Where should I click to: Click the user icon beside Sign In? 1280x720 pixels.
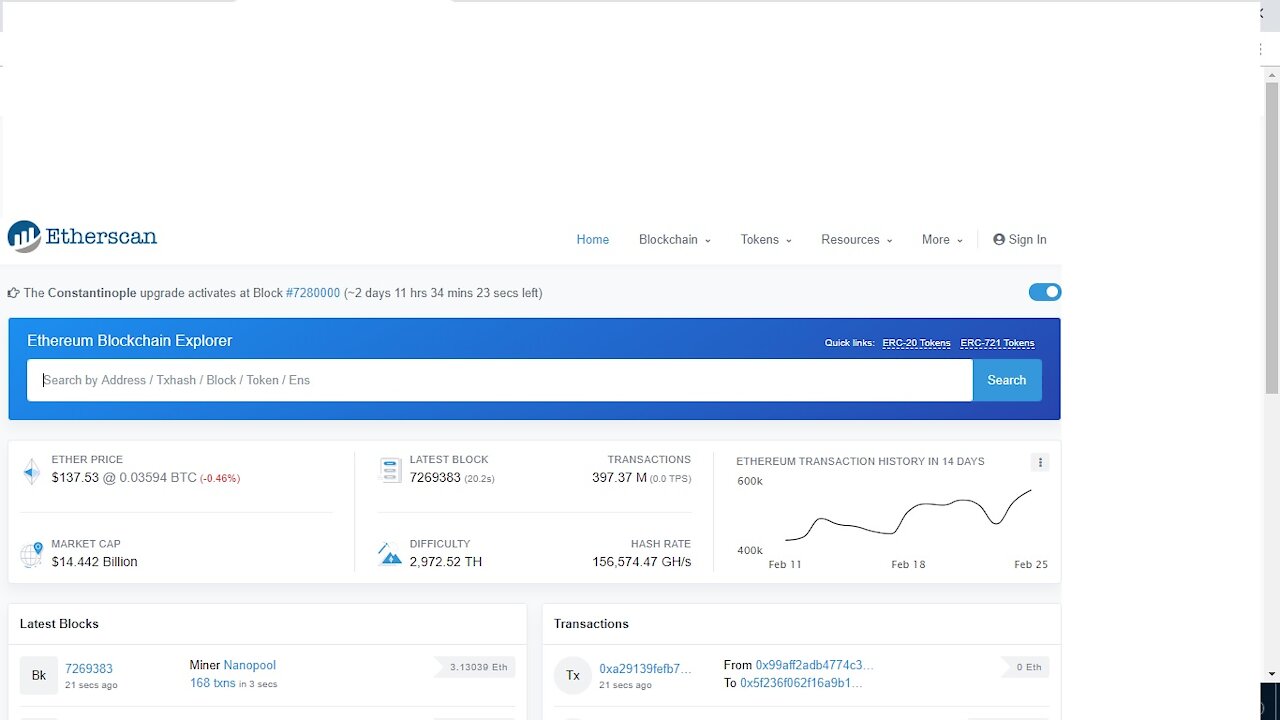(x=999, y=239)
